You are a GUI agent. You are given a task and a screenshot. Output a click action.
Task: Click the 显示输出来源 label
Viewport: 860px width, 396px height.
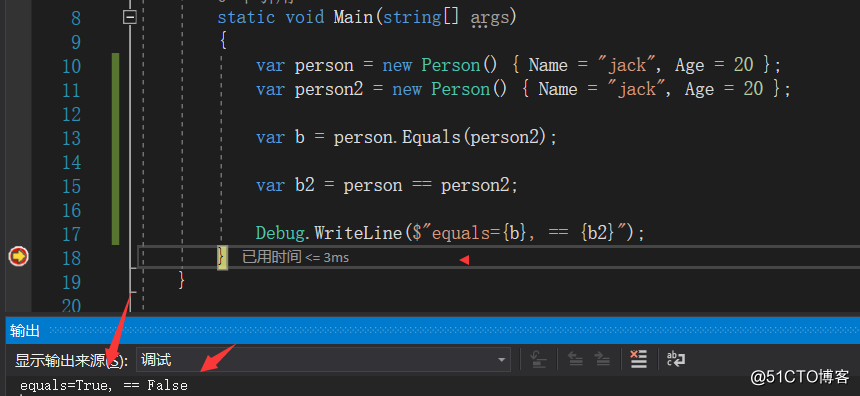coord(71,360)
